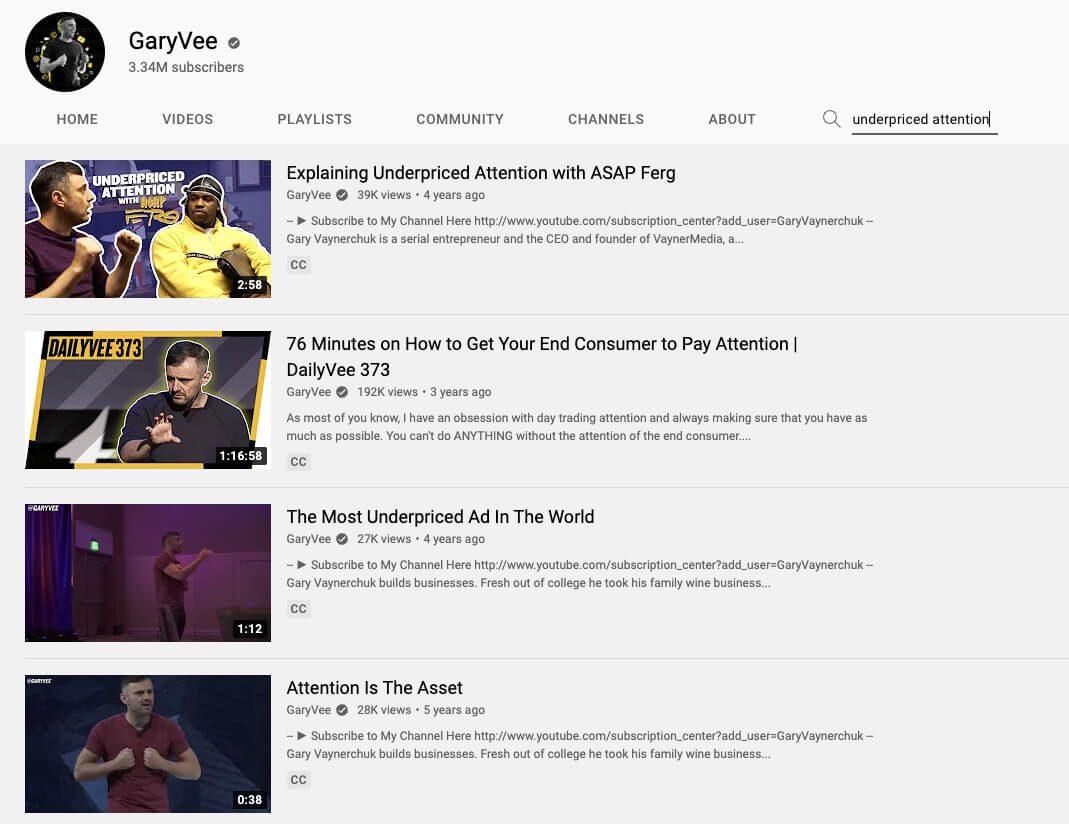Click 28K views • 5 years ago metadata
The width and height of the screenshot is (1069, 824).
pyautogui.click(x=421, y=710)
